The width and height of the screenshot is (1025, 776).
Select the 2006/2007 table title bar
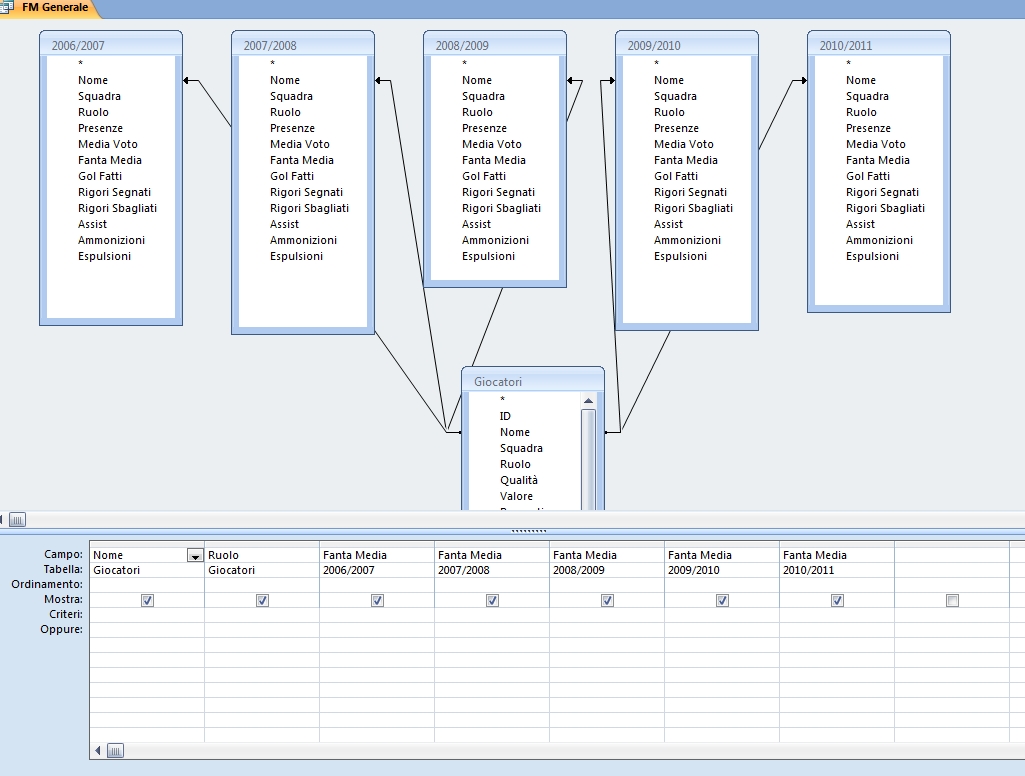click(x=111, y=45)
